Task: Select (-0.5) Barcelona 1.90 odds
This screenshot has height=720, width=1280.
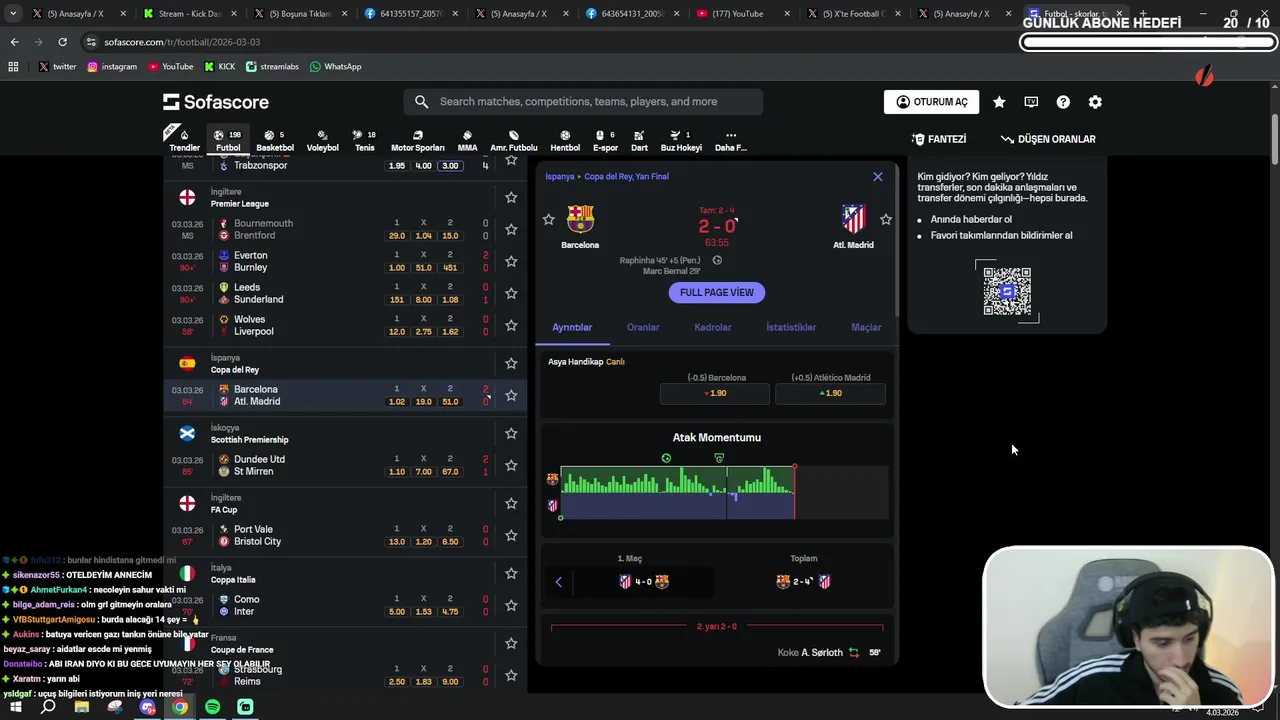Action: coord(715,393)
